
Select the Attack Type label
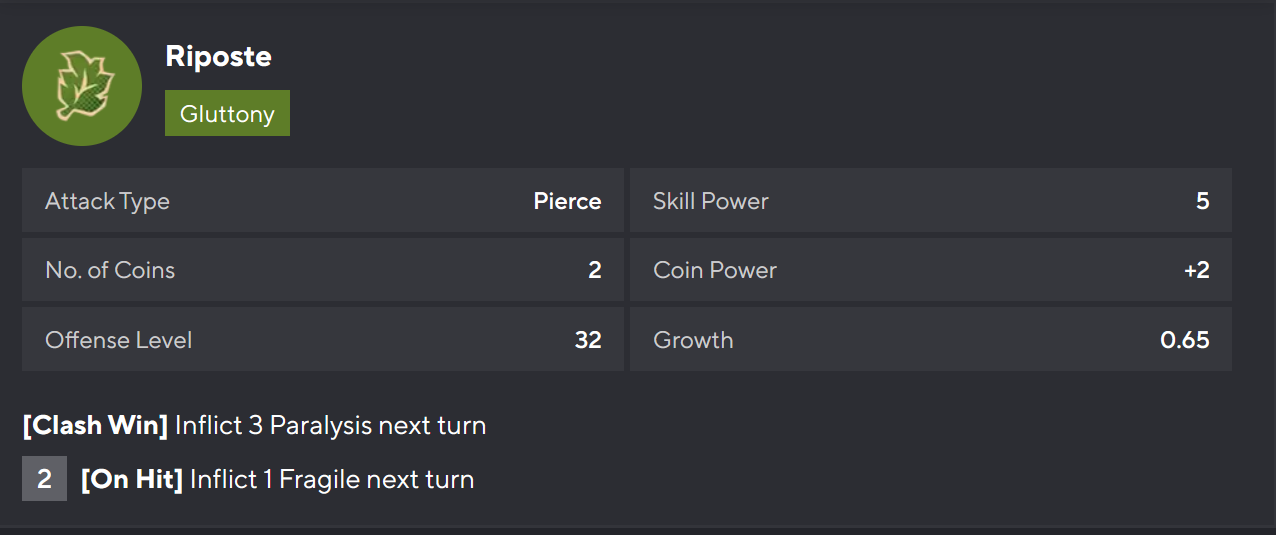(x=107, y=201)
